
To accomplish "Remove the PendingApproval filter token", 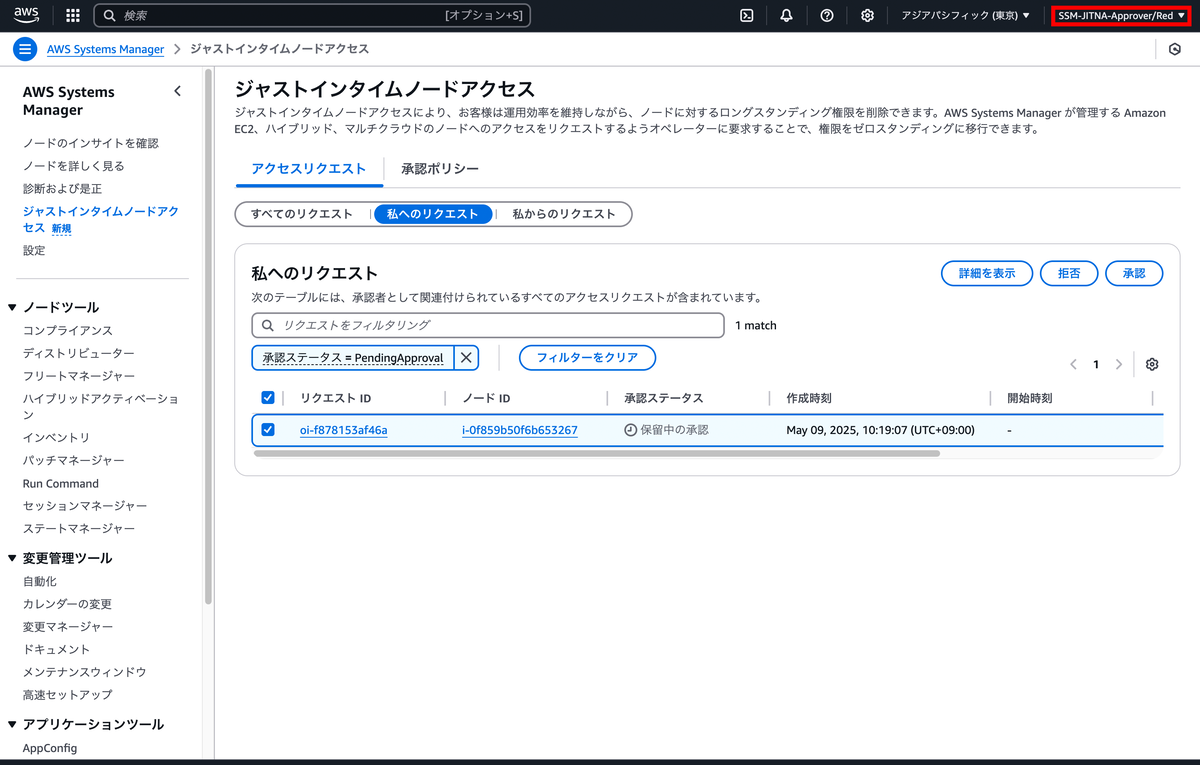I will click(x=466, y=357).
